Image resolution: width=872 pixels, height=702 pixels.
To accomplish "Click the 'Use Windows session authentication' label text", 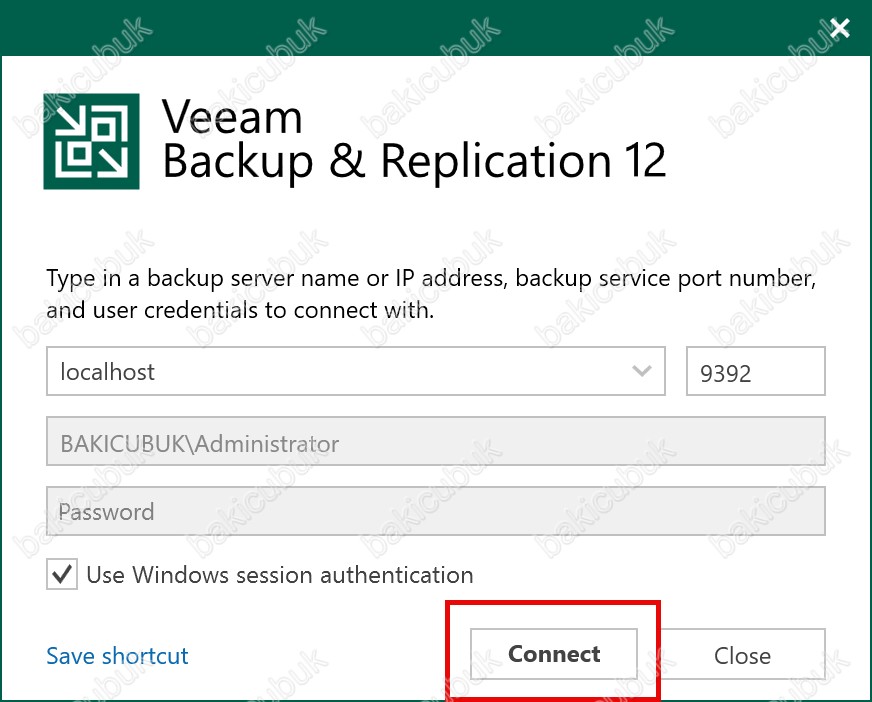I will click(279, 575).
